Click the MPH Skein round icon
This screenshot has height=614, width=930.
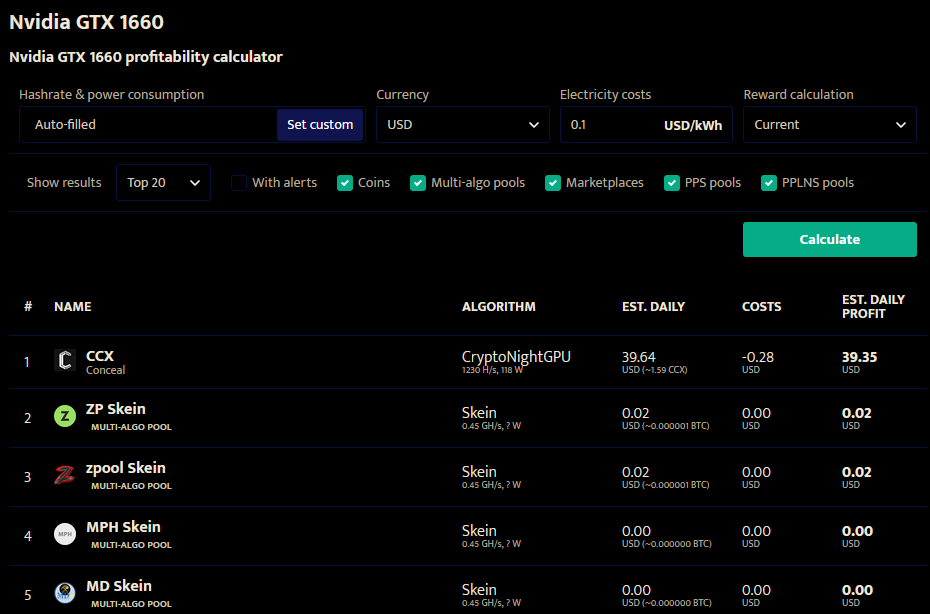pyautogui.click(x=65, y=534)
